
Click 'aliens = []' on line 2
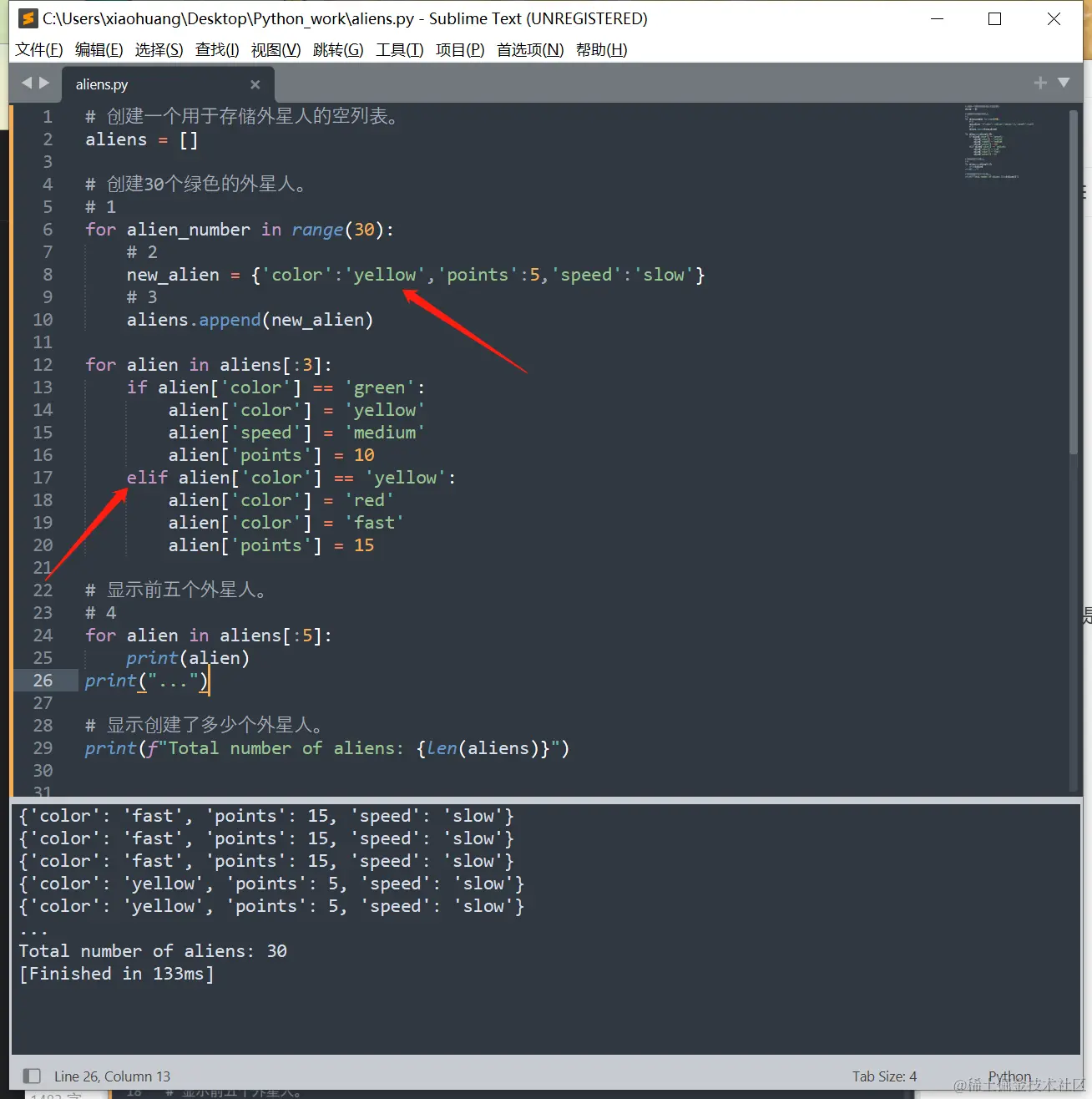click(x=142, y=139)
